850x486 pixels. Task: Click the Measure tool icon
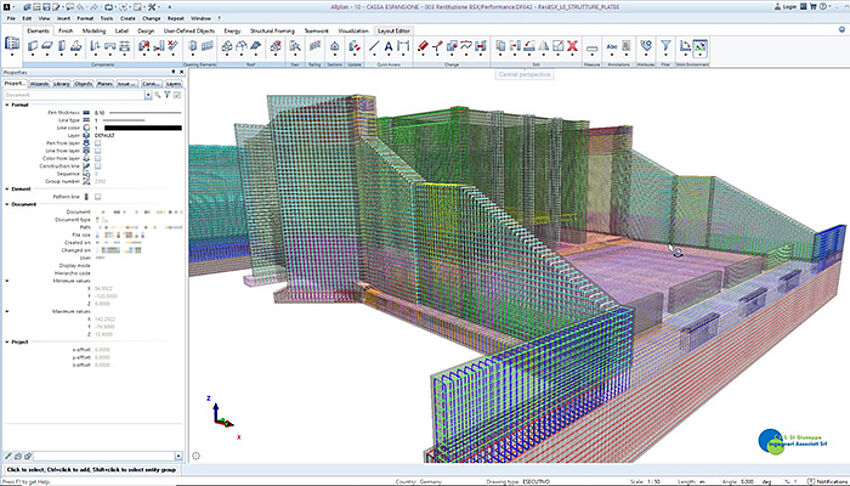[x=592, y=47]
